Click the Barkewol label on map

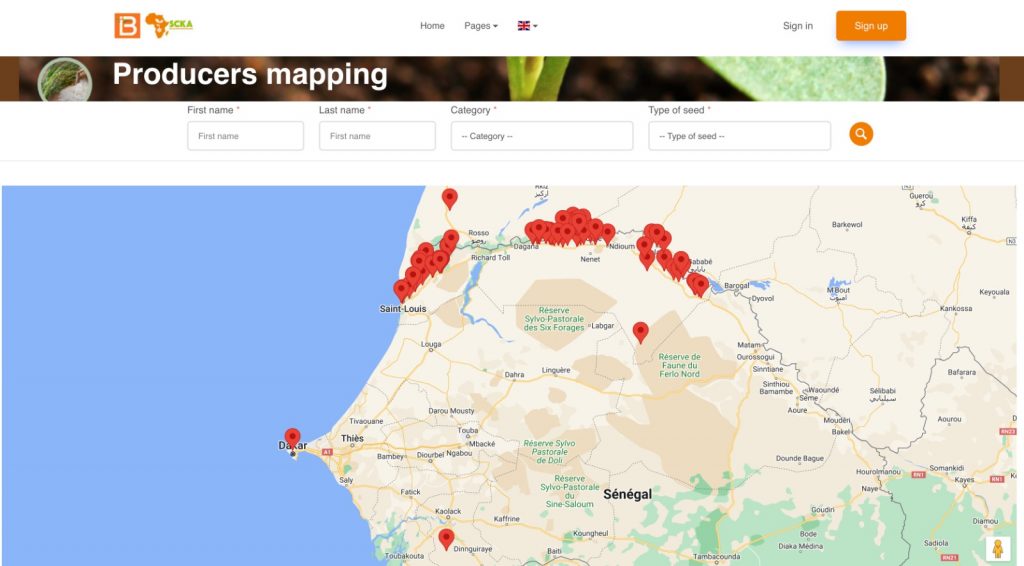point(847,225)
